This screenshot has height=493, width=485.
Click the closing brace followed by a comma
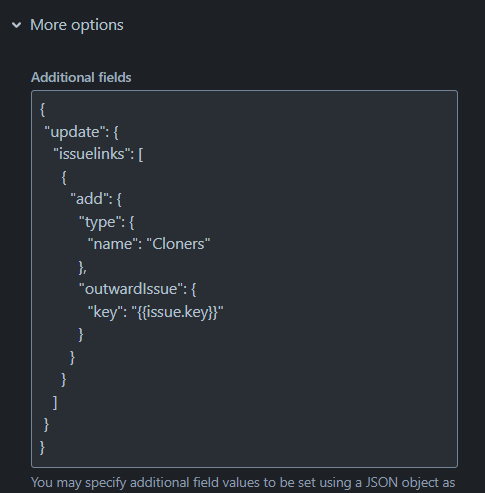(x=83, y=267)
